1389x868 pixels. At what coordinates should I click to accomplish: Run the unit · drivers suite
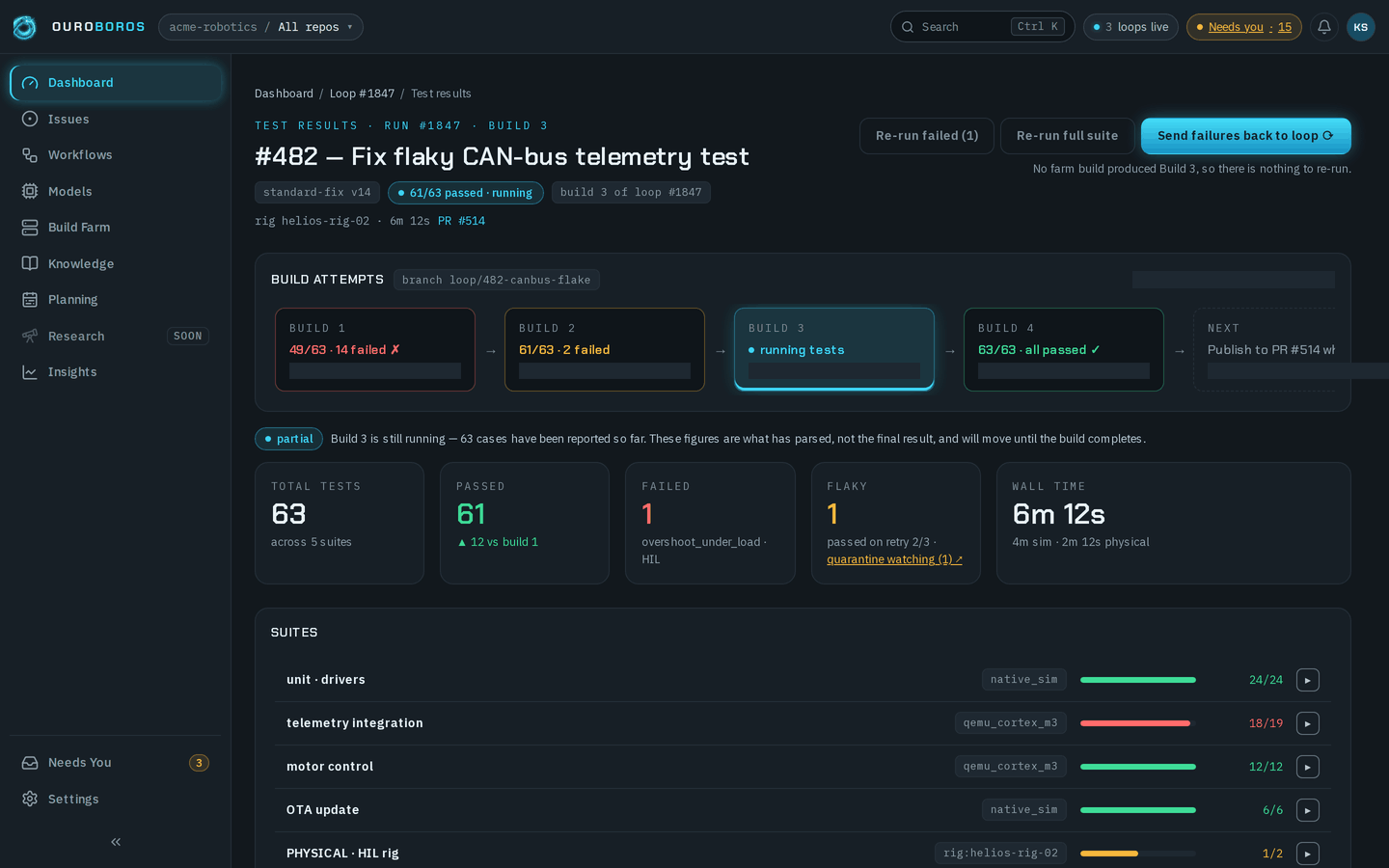point(1307,680)
